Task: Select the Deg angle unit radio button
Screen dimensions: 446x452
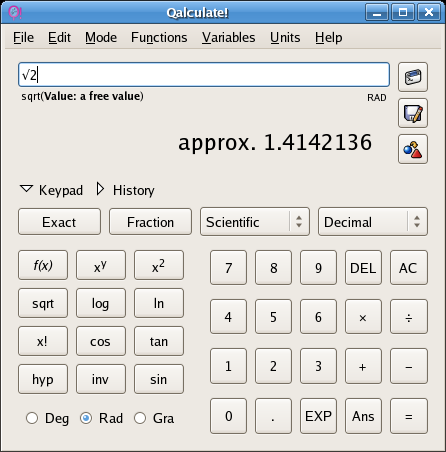Action: coord(32,418)
